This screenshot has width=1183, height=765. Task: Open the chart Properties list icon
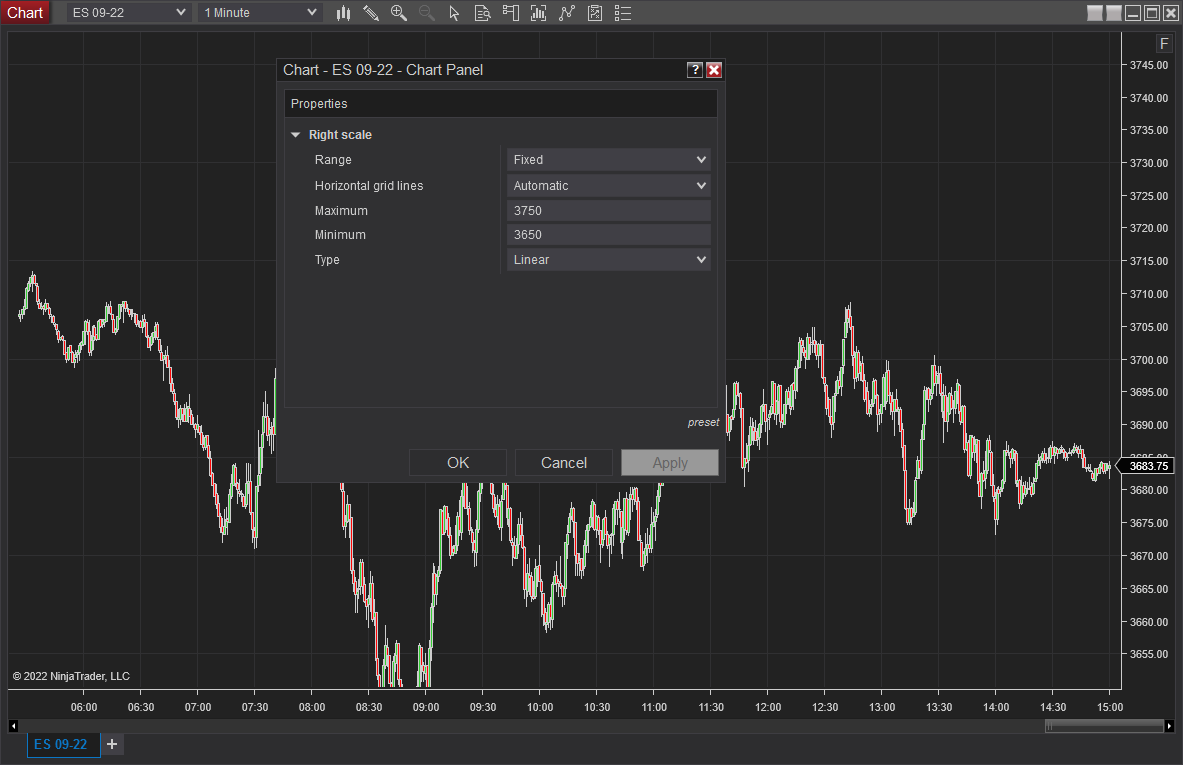tap(623, 13)
